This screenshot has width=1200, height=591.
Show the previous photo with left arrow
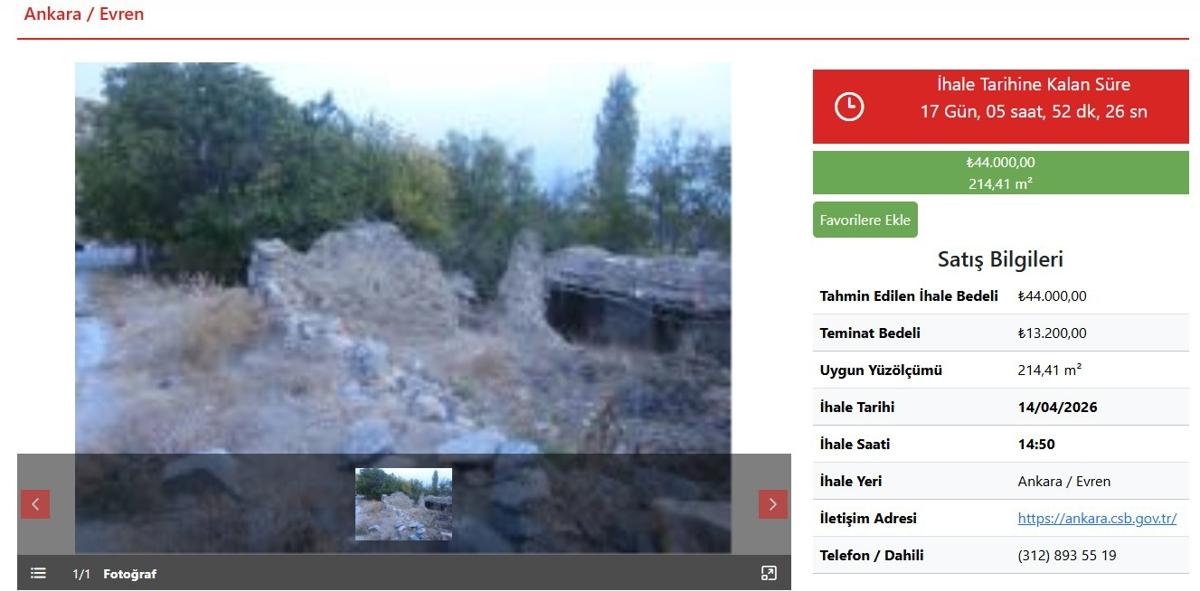tap(35, 504)
